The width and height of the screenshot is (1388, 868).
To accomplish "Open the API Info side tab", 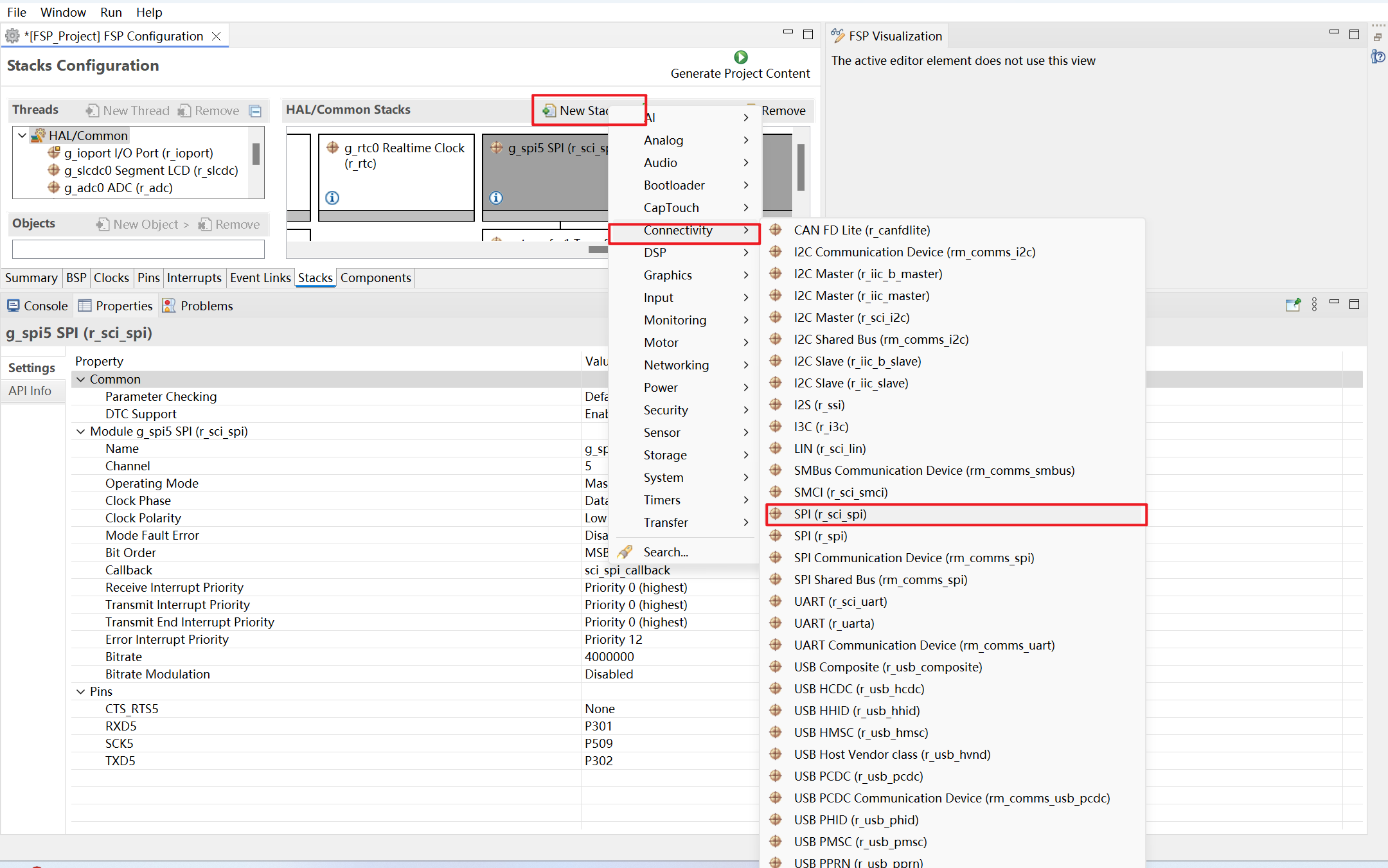I will pyautogui.click(x=31, y=391).
